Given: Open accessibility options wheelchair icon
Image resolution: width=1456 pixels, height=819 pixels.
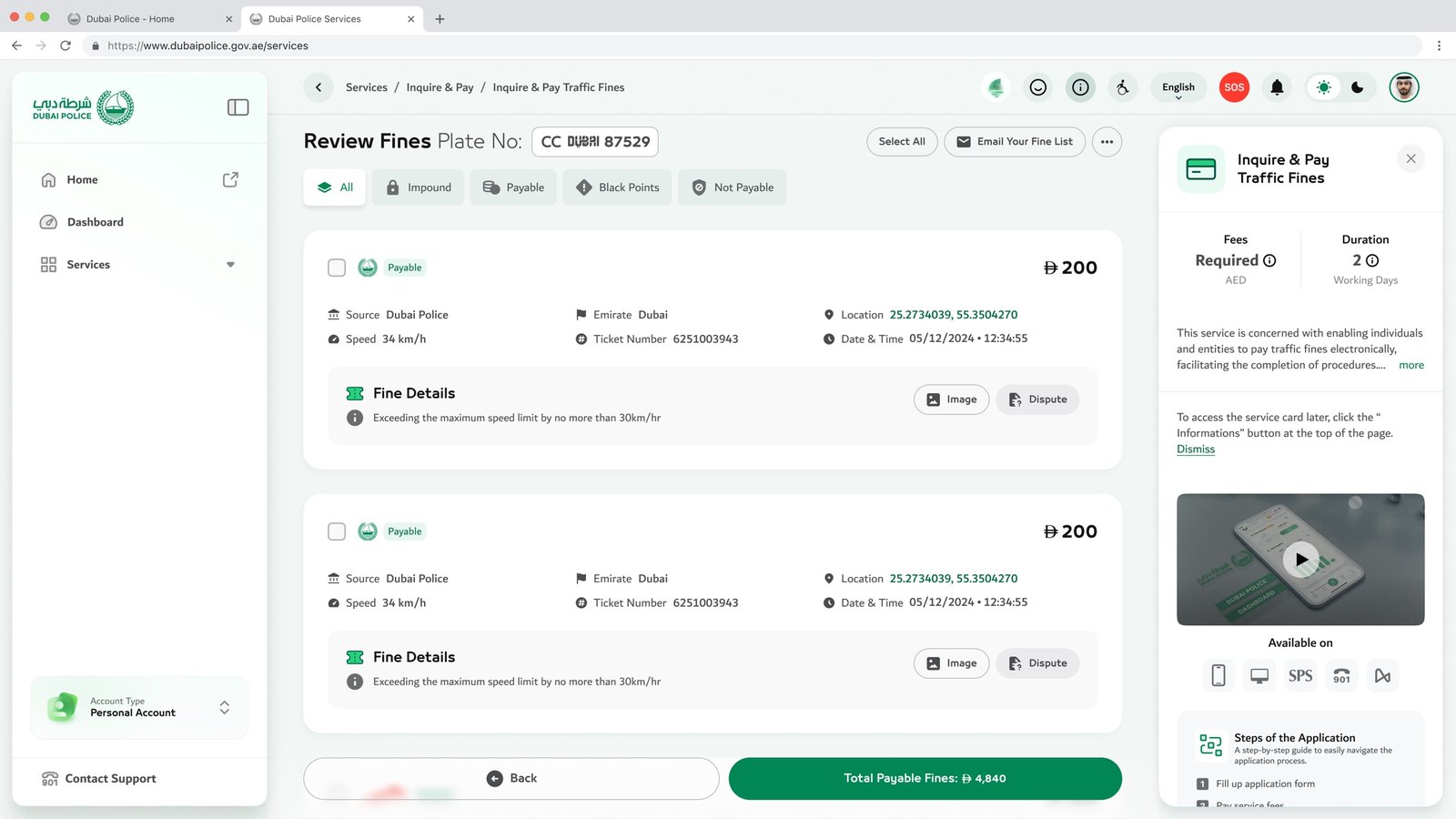Looking at the screenshot, I should (1123, 87).
